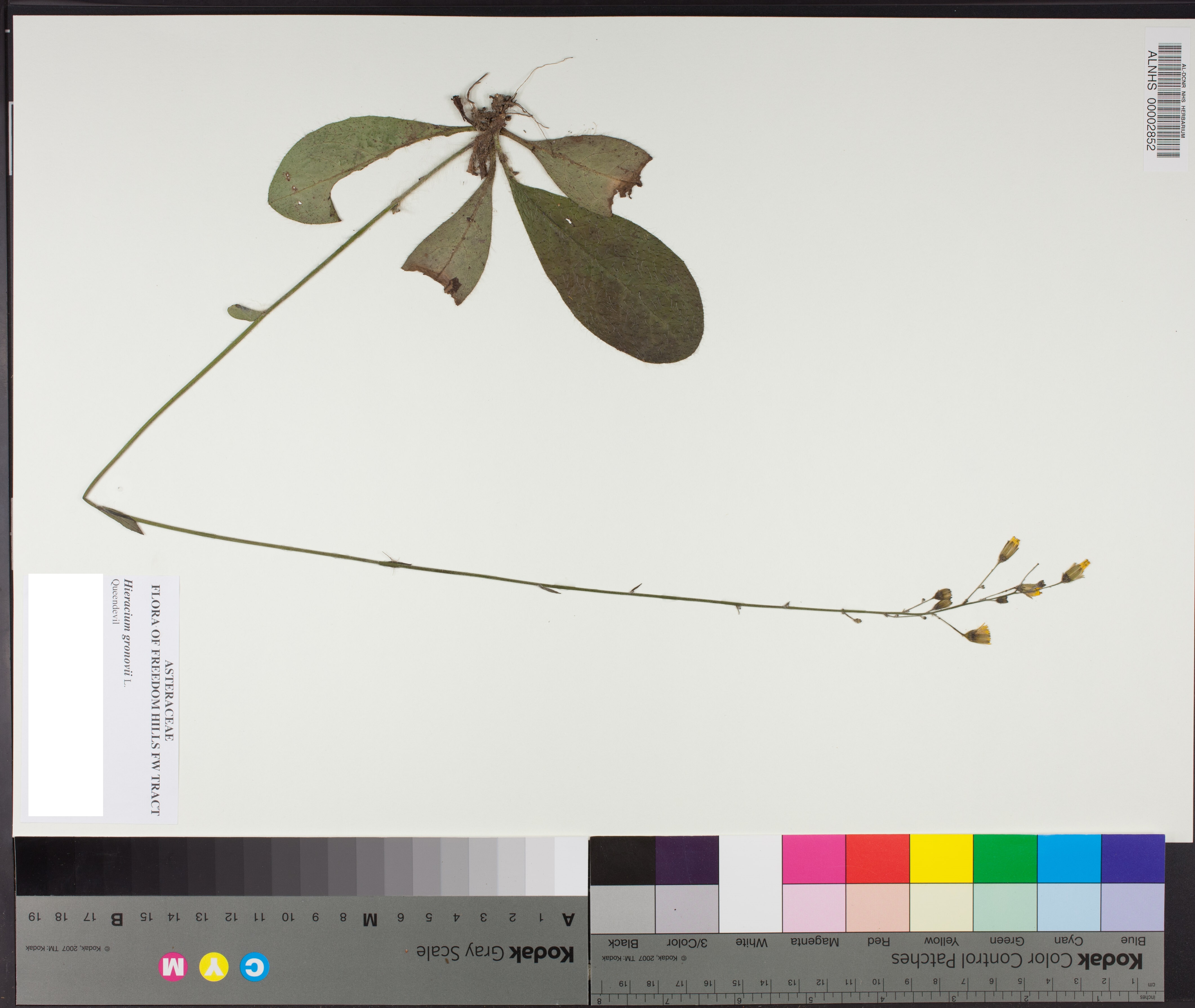
Task: Click the saturated red color patch
Action: pyautogui.click(x=877, y=859)
